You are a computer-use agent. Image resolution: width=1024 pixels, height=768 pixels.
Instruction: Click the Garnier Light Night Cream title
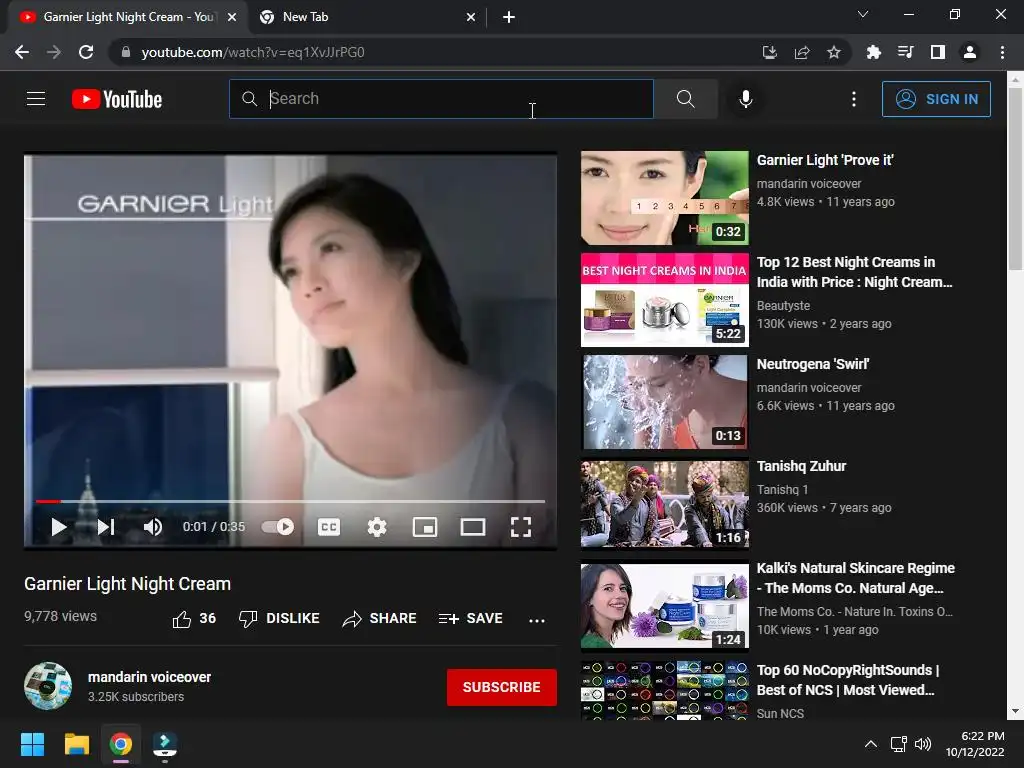(127, 584)
